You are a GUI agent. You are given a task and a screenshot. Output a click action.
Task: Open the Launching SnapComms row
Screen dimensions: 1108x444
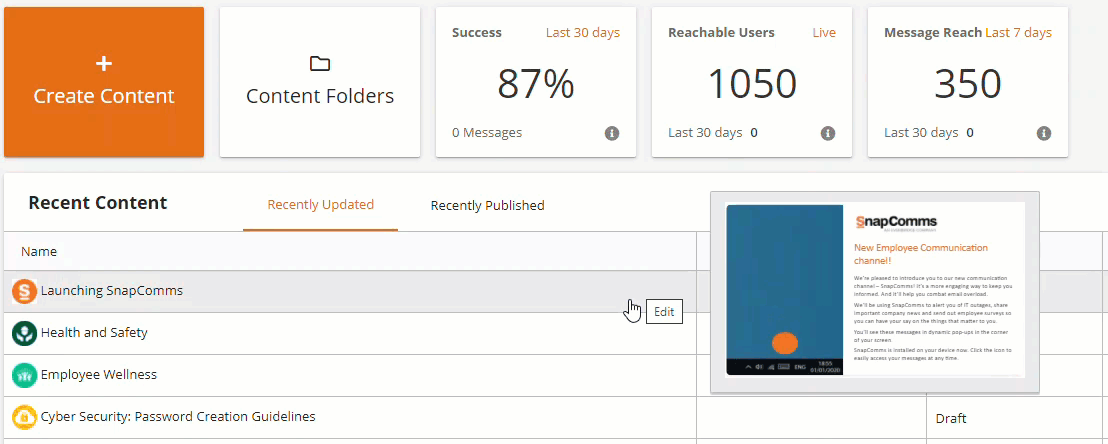coord(350,291)
